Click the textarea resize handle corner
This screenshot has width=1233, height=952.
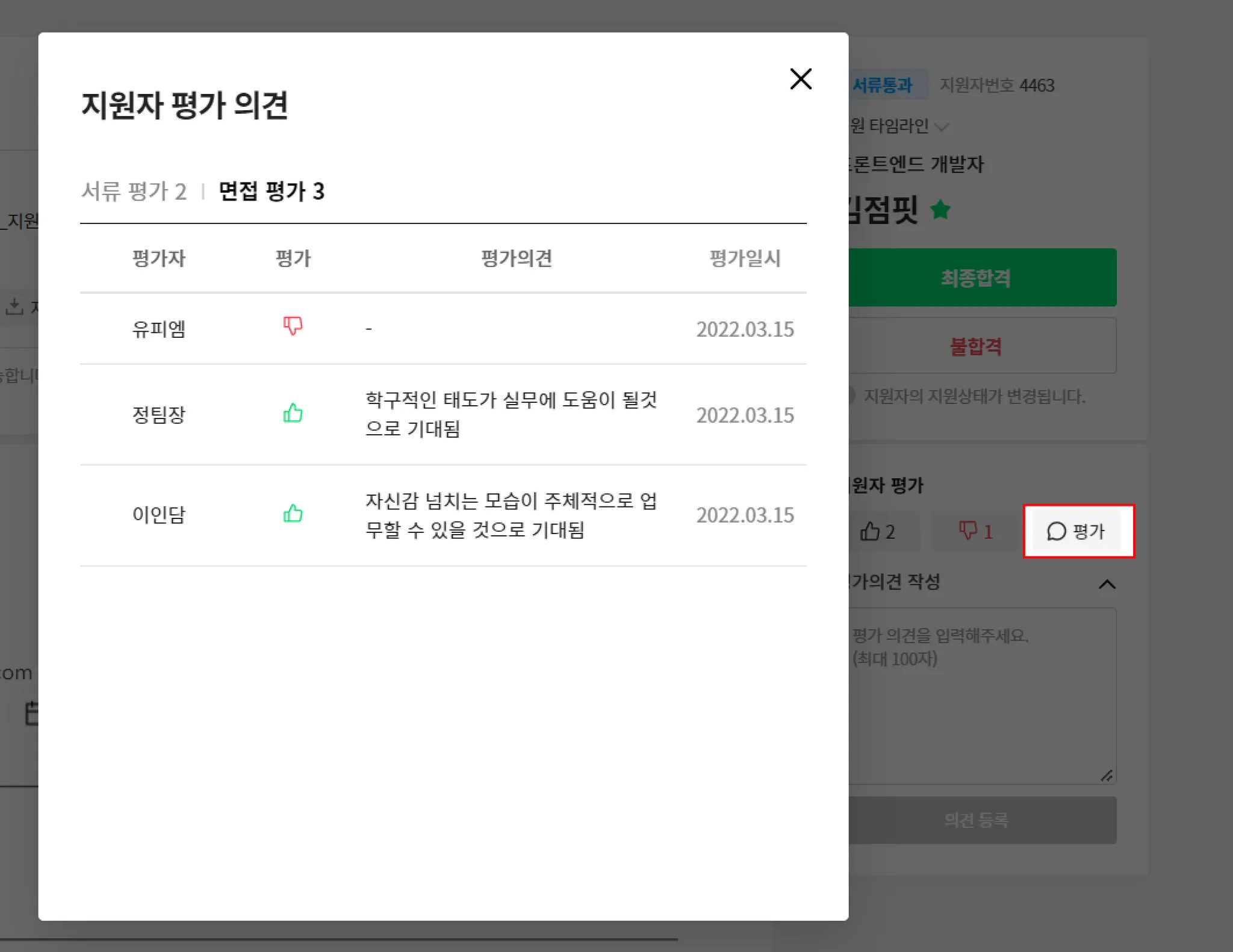[1107, 776]
